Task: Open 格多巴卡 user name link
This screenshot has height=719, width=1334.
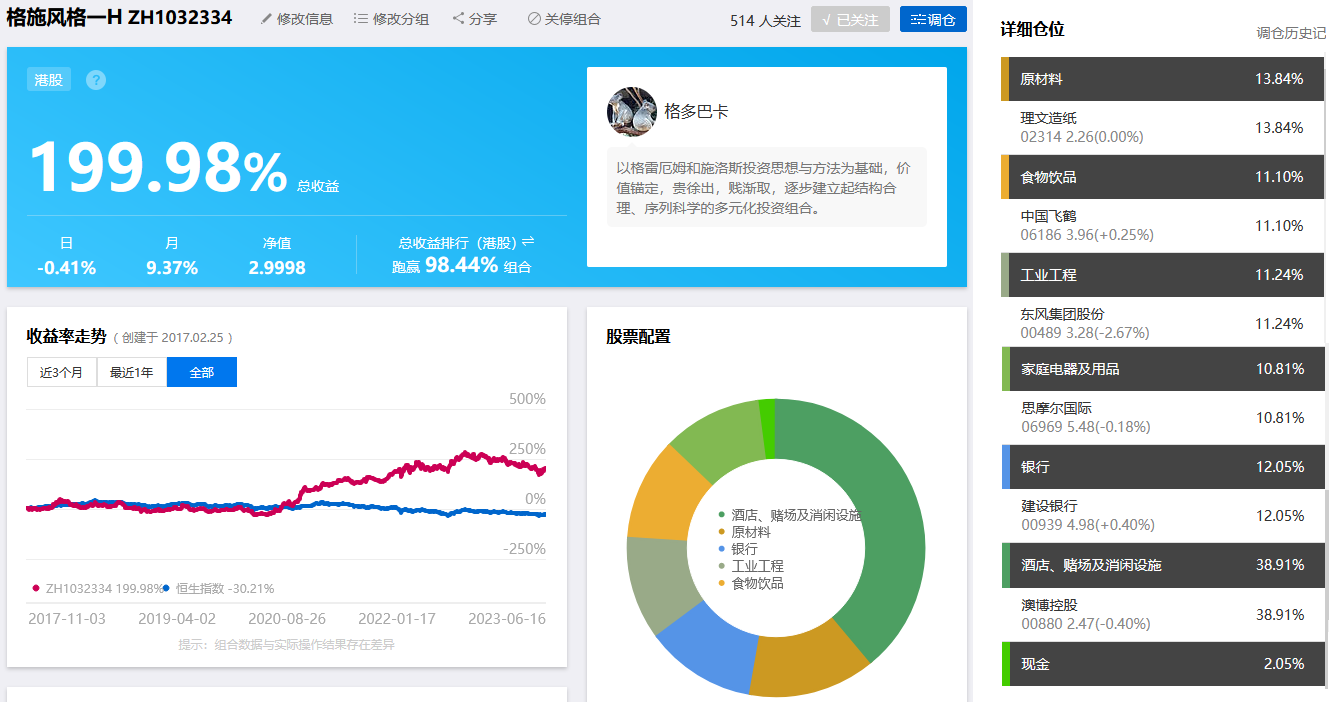Action: pos(696,112)
